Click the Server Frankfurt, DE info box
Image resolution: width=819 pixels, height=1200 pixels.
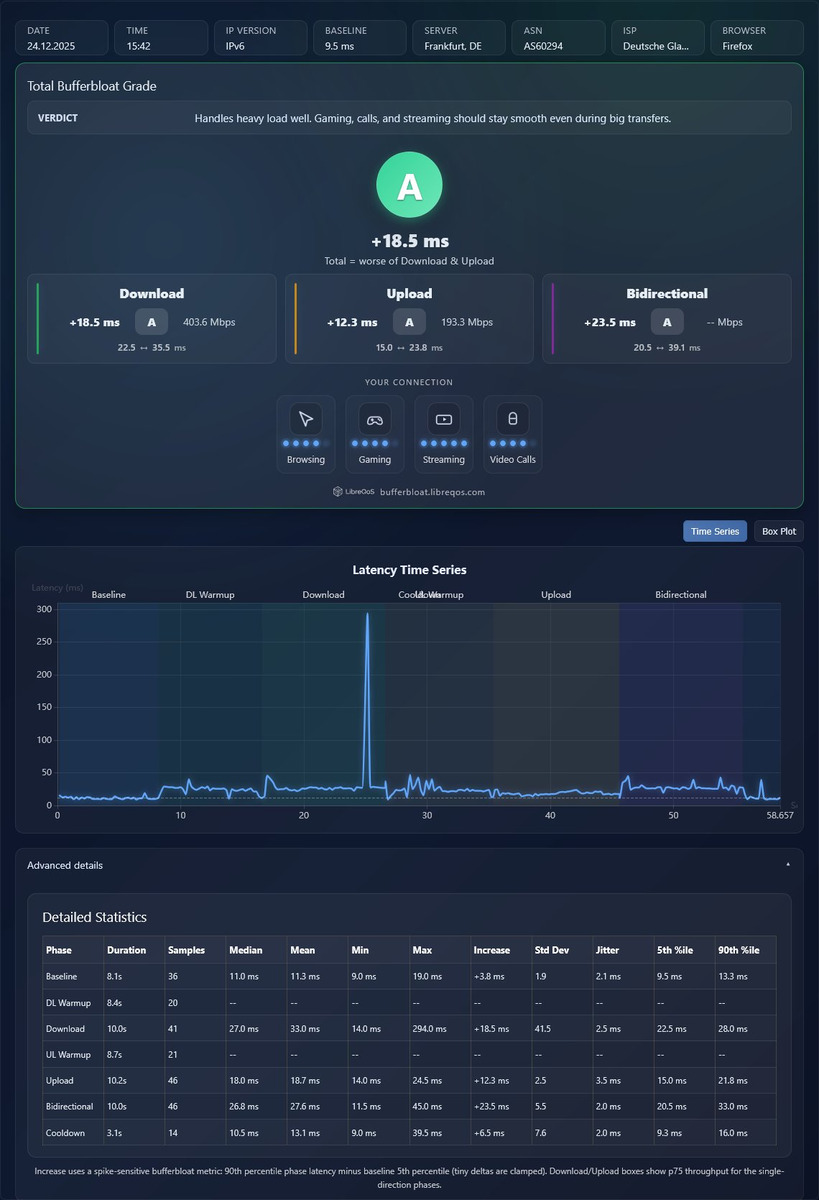tap(459, 38)
